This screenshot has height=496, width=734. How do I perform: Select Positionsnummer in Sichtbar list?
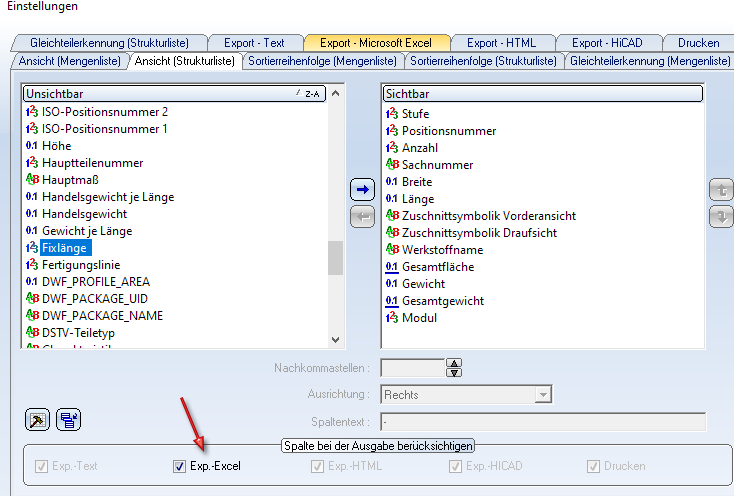pyautogui.click(x=449, y=131)
